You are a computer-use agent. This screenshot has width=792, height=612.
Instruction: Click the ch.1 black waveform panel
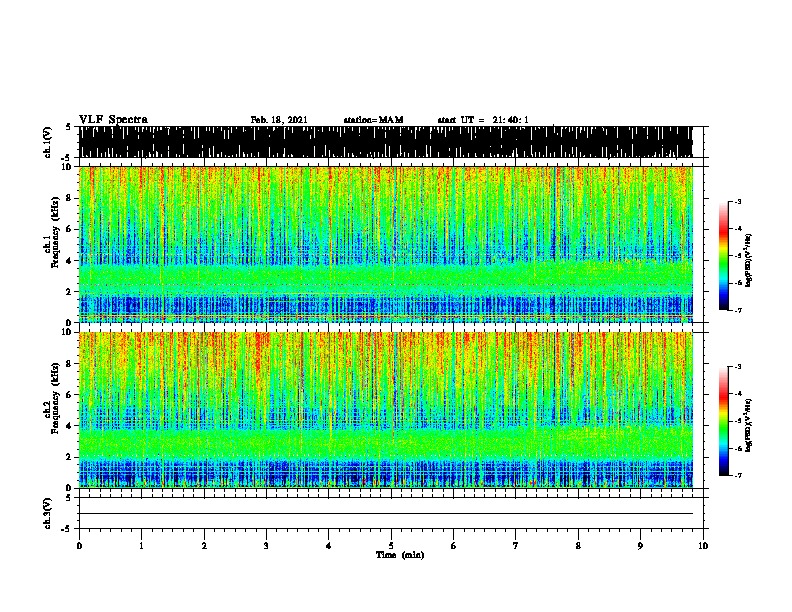[386, 142]
